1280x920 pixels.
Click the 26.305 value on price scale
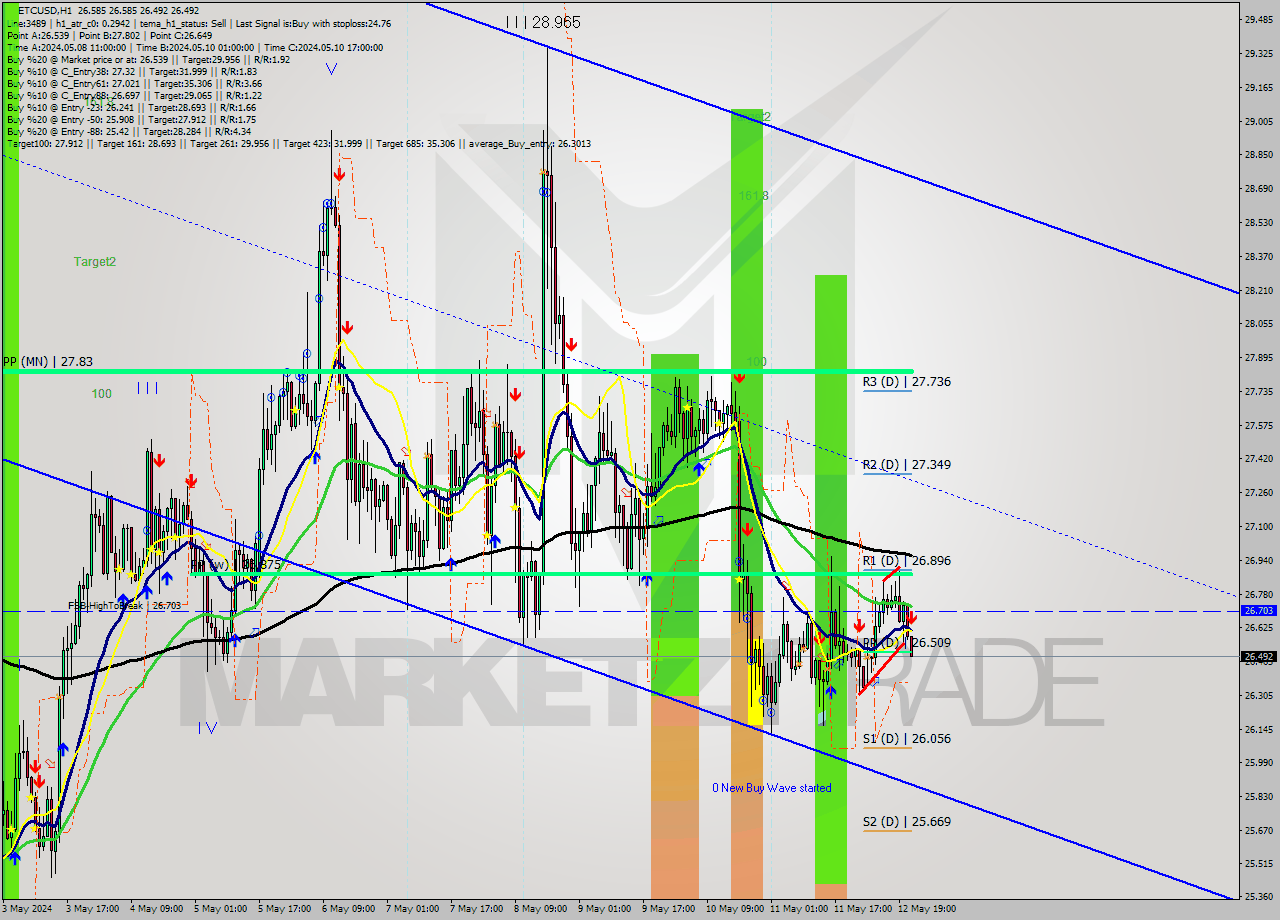(1258, 695)
